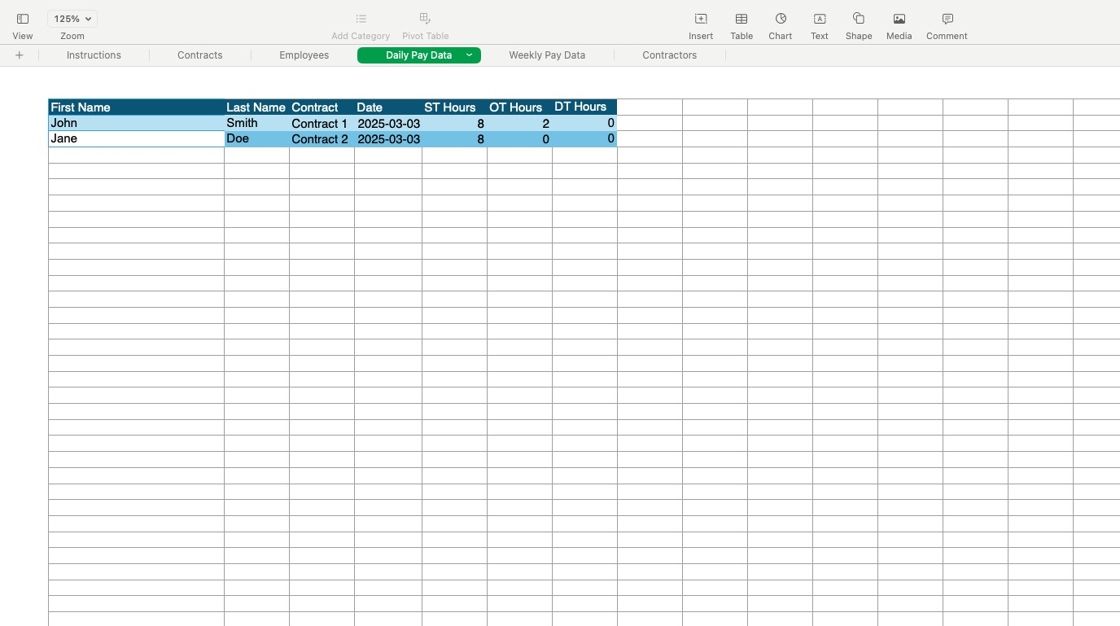
Task: Switch to the Instructions sheet tab
Action: pos(94,55)
